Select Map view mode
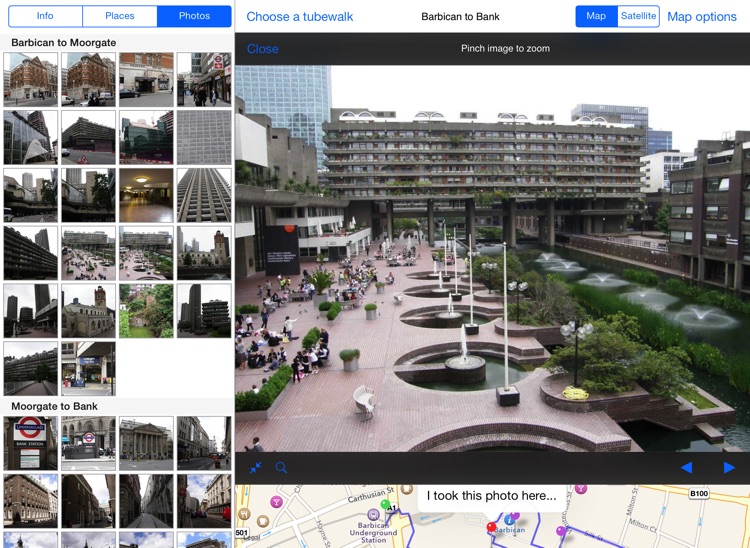Image resolution: width=750 pixels, height=548 pixels. point(596,16)
